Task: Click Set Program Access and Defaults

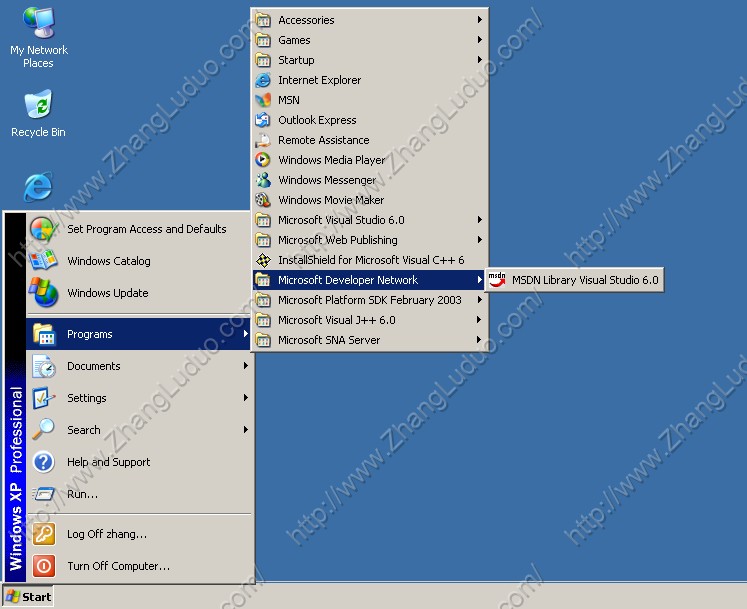Action: 139,229
